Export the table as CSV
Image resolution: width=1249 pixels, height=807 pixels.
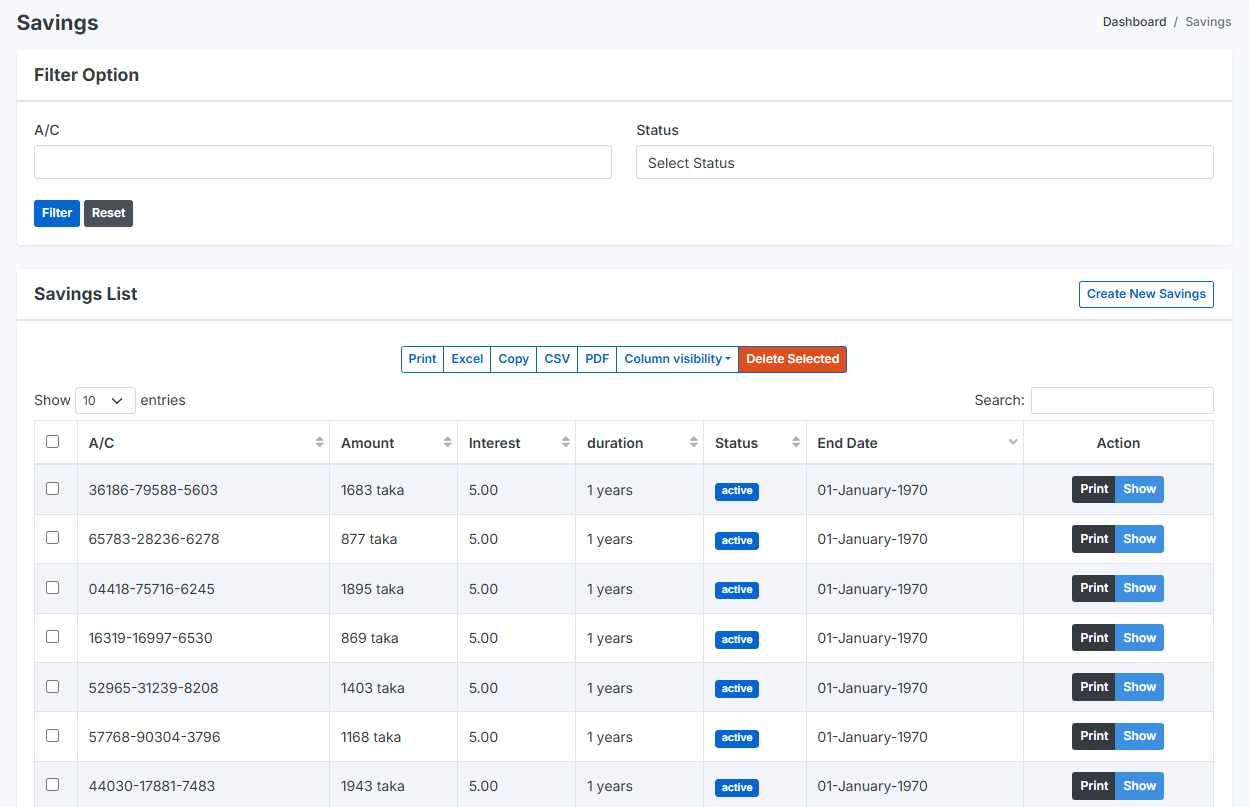(x=557, y=359)
